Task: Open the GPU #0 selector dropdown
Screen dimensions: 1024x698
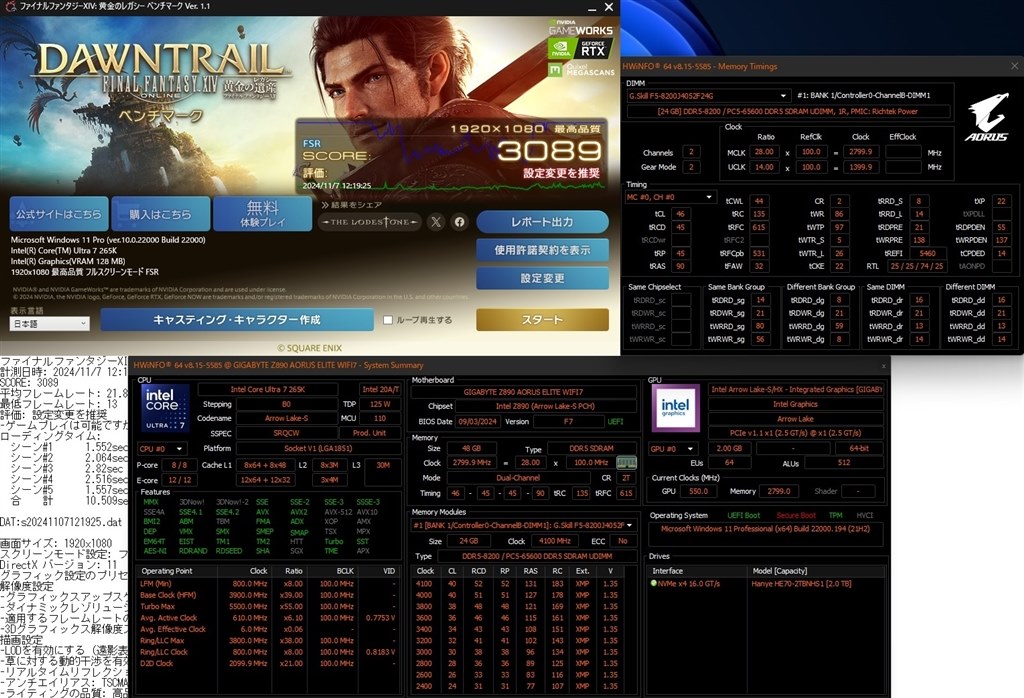Action: (673, 449)
